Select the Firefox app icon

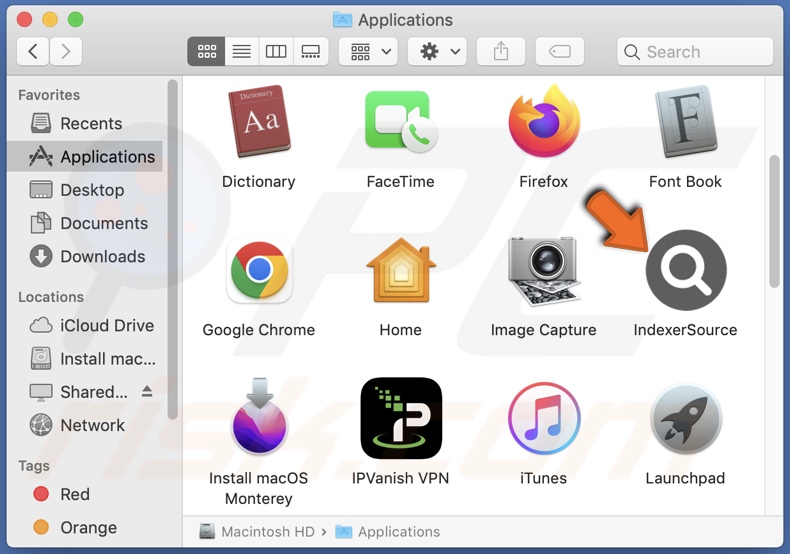[x=544, y=121]
